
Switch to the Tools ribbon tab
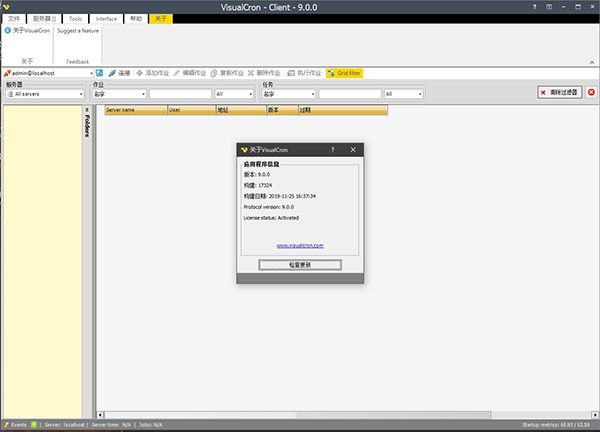point(75,19)
